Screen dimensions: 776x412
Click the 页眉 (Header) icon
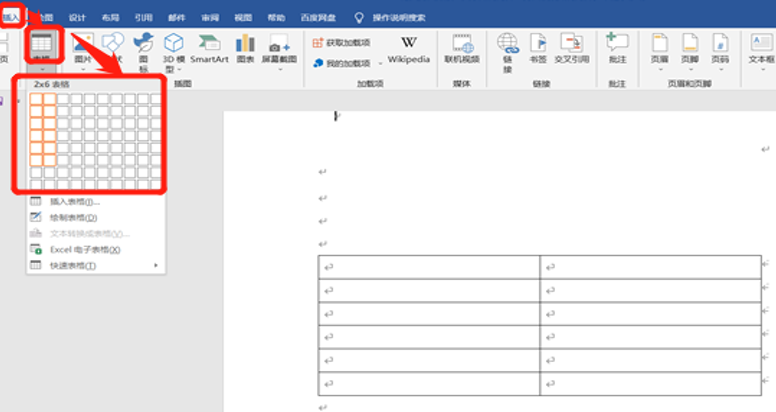coord(660,43)
